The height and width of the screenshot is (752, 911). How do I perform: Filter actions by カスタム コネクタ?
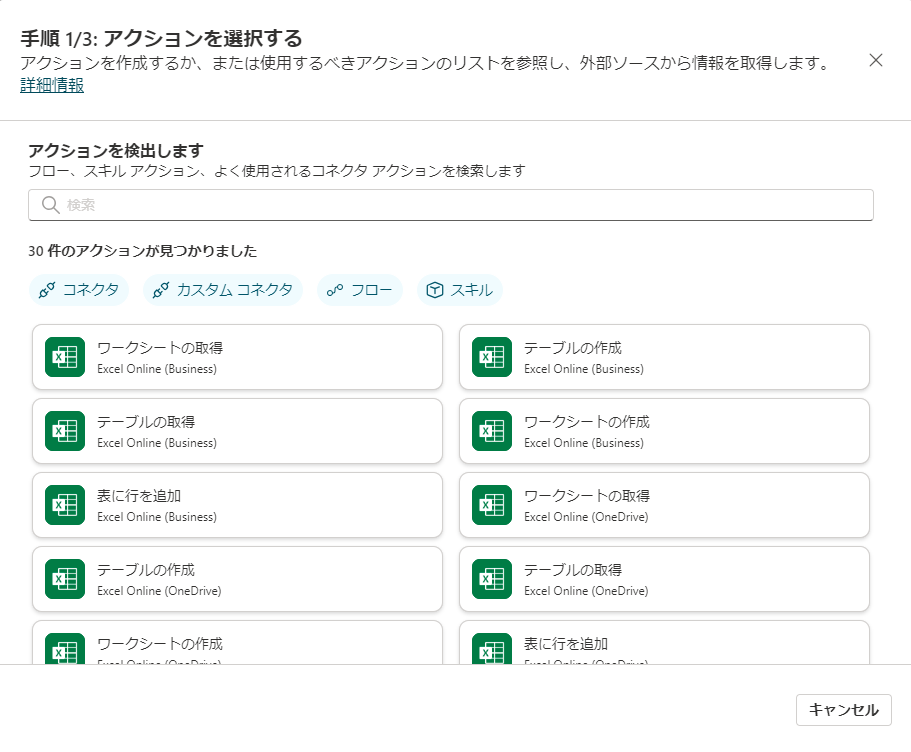pos(223,290)
